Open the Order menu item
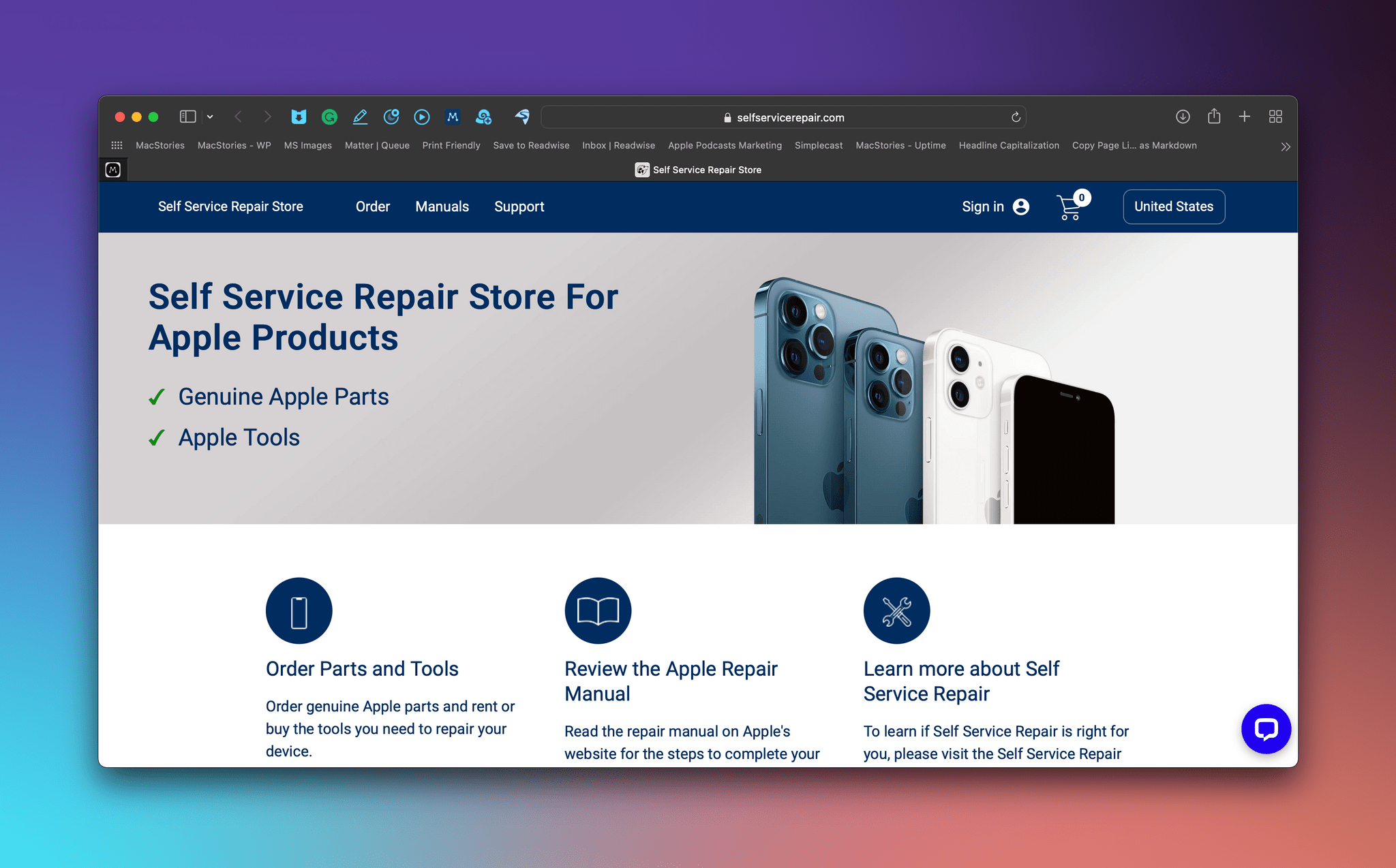The height and width of the screenshot is (868, 1396). point(373,206)
